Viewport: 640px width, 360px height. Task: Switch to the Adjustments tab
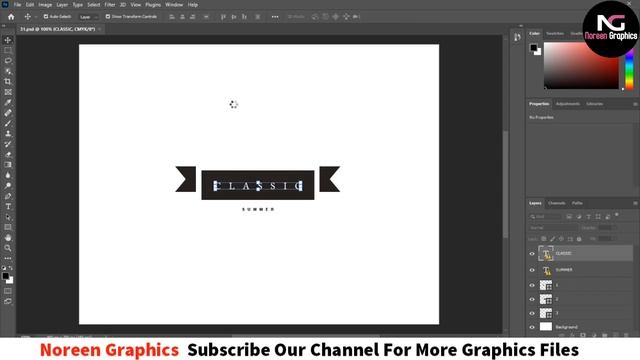click(x=568, y=104)
